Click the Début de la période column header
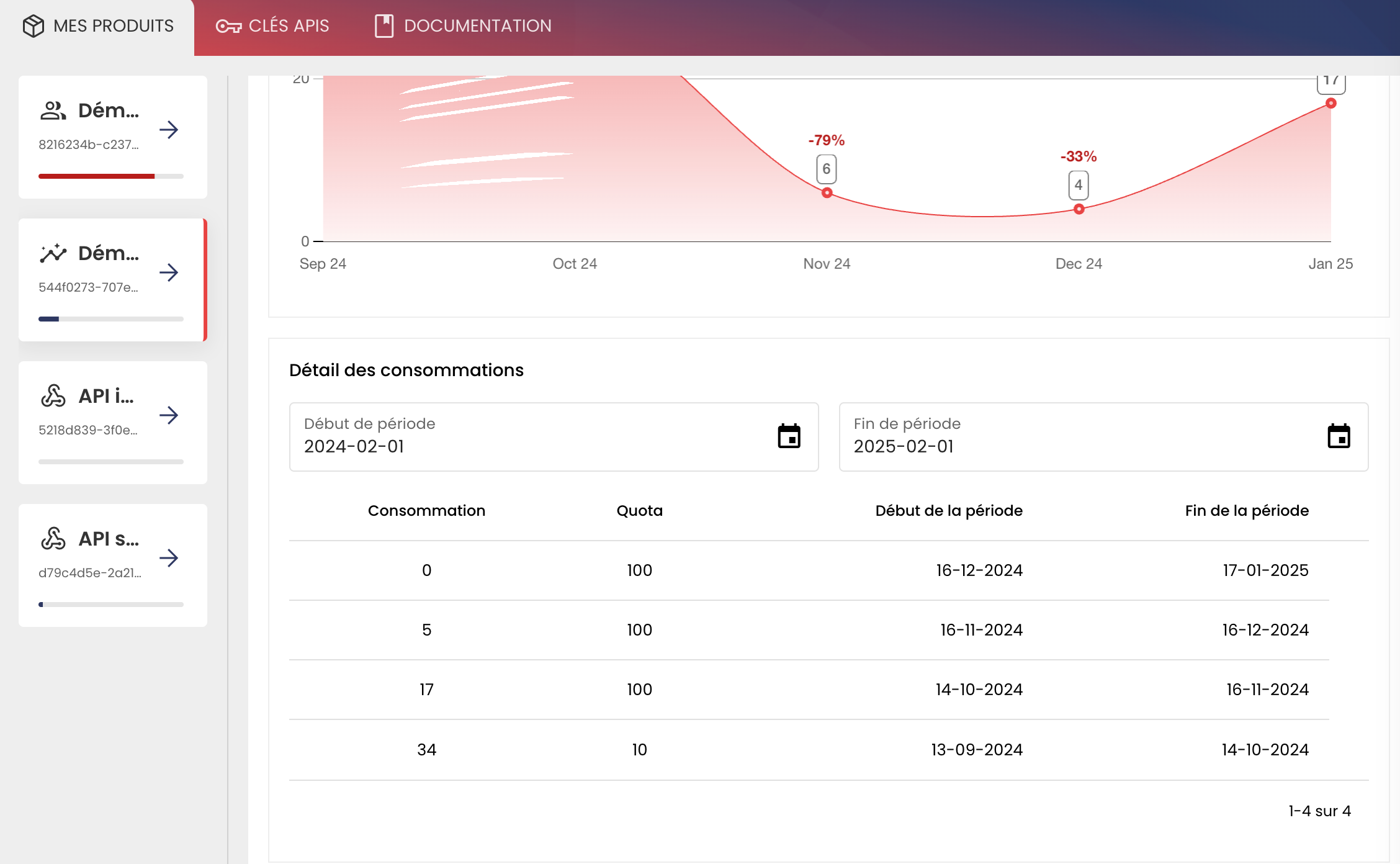Screen dimensions: 1400x864 (949, 511)
